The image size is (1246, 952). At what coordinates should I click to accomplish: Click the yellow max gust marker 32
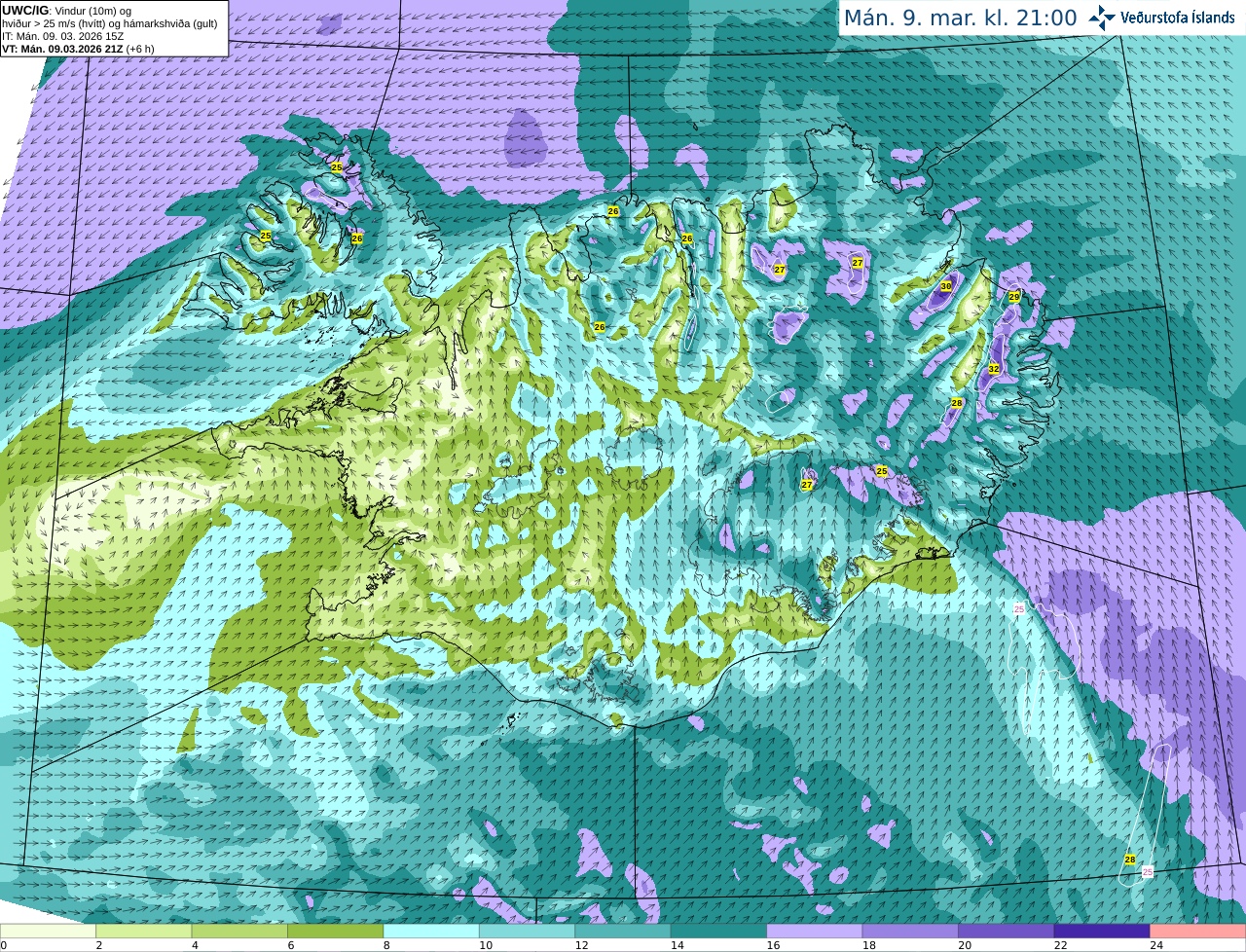click(994, 369)
